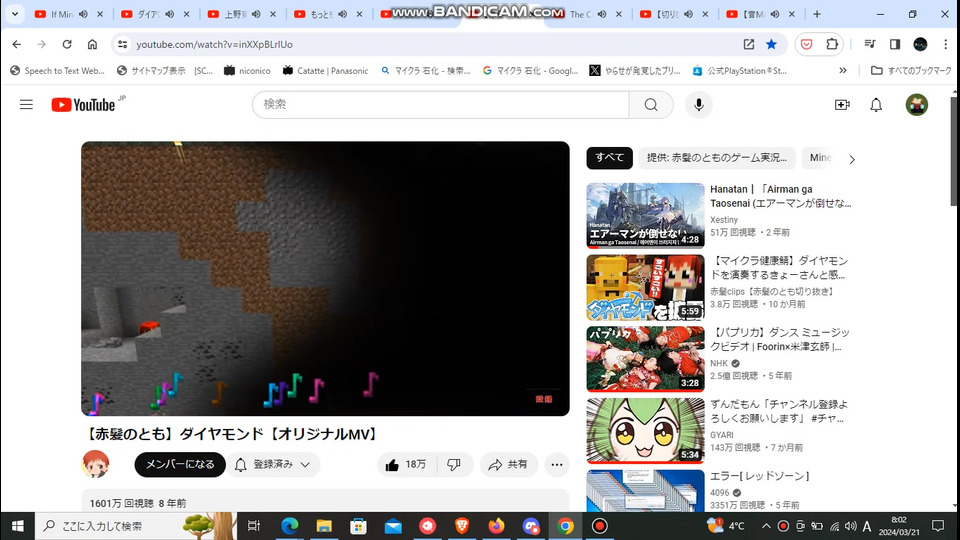Open the volume control in system tray
The image size is (960, 540).
coord(850,526)
